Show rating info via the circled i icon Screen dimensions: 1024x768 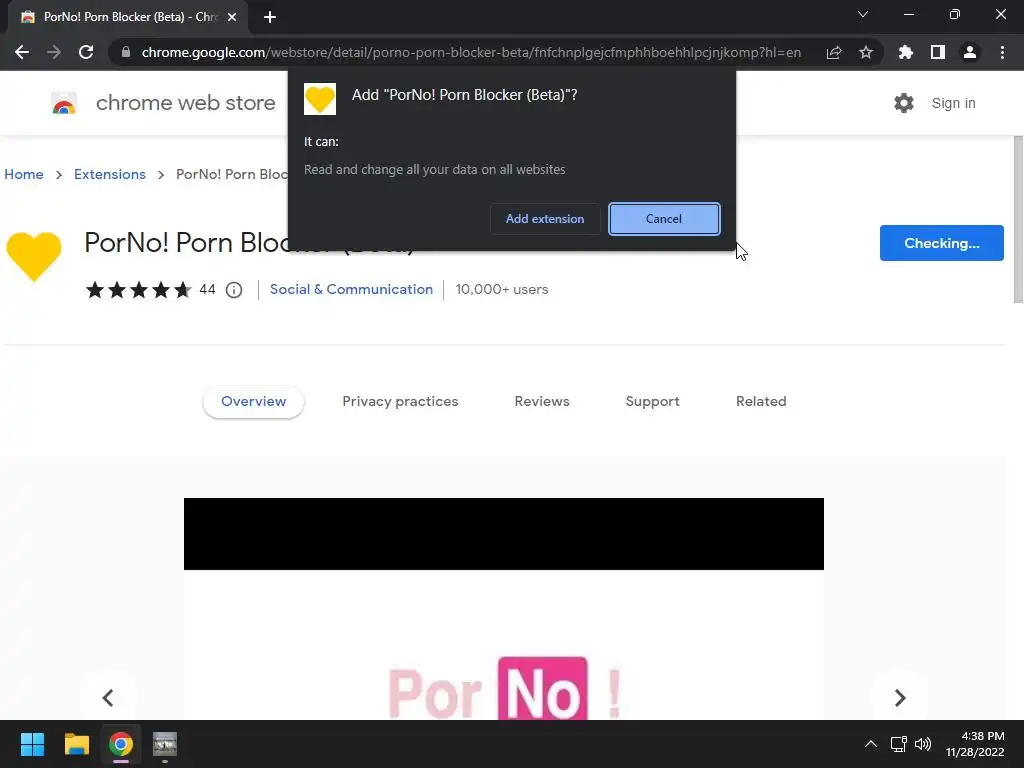coord(234,290)
